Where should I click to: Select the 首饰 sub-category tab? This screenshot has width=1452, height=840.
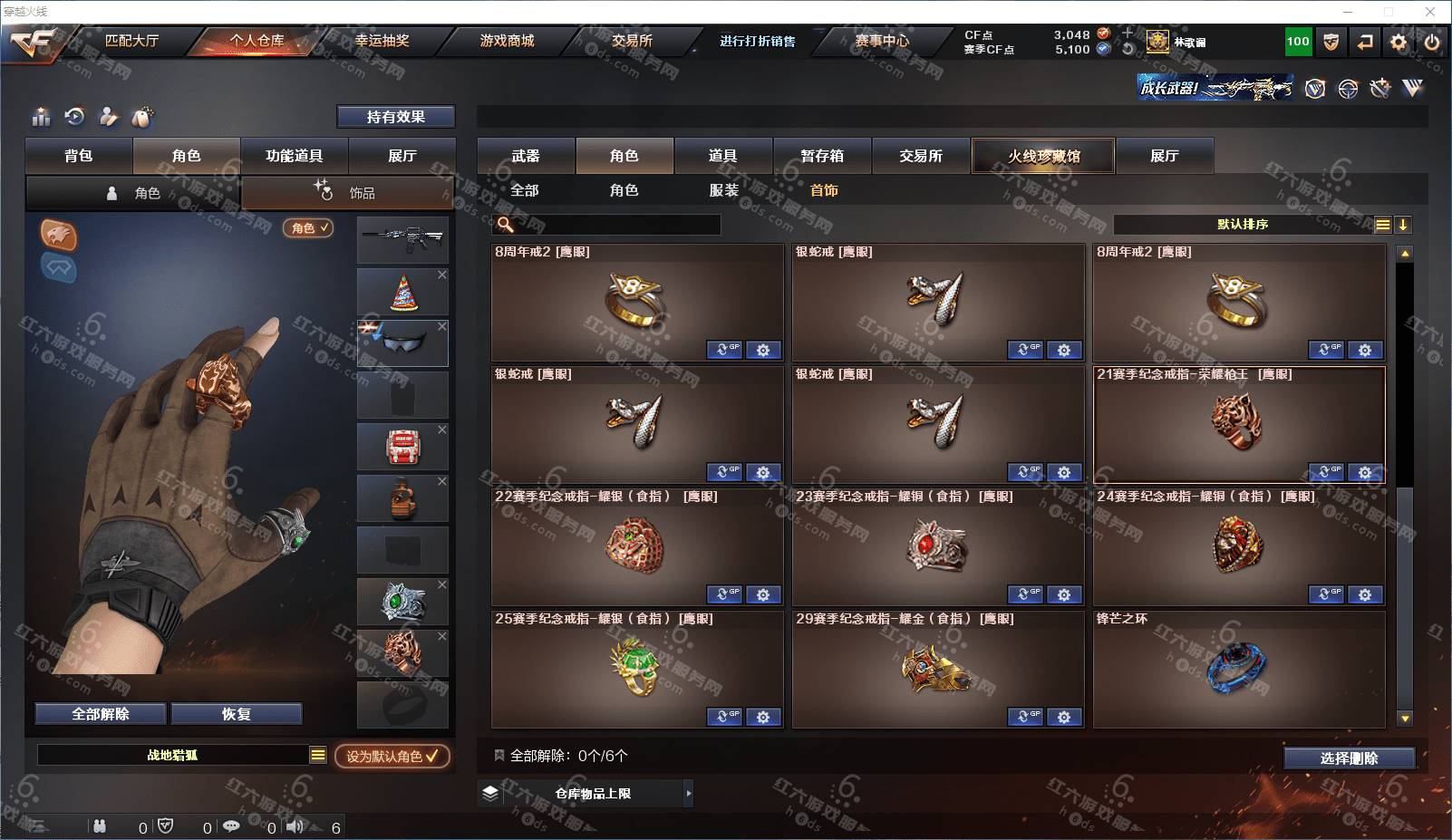(x=824, y=190)
